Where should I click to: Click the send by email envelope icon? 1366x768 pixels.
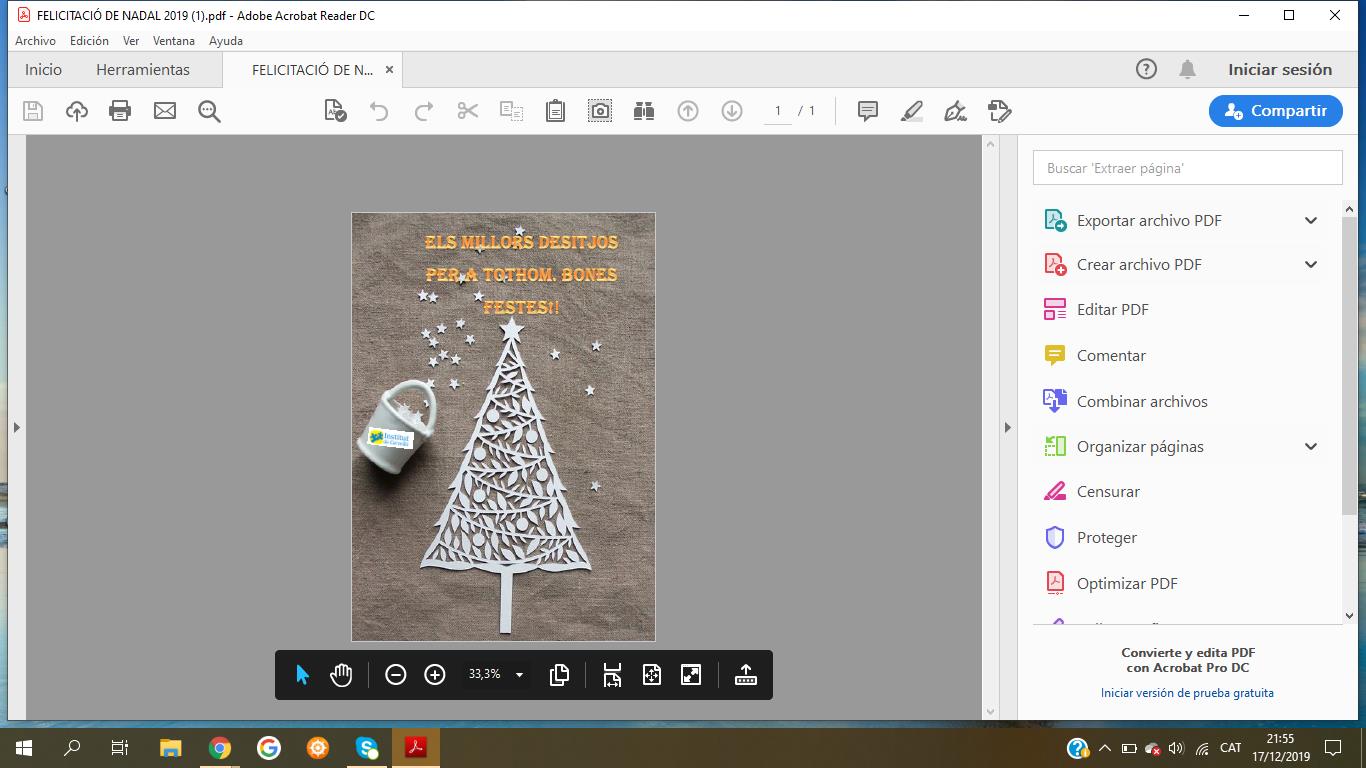[165, 111]
